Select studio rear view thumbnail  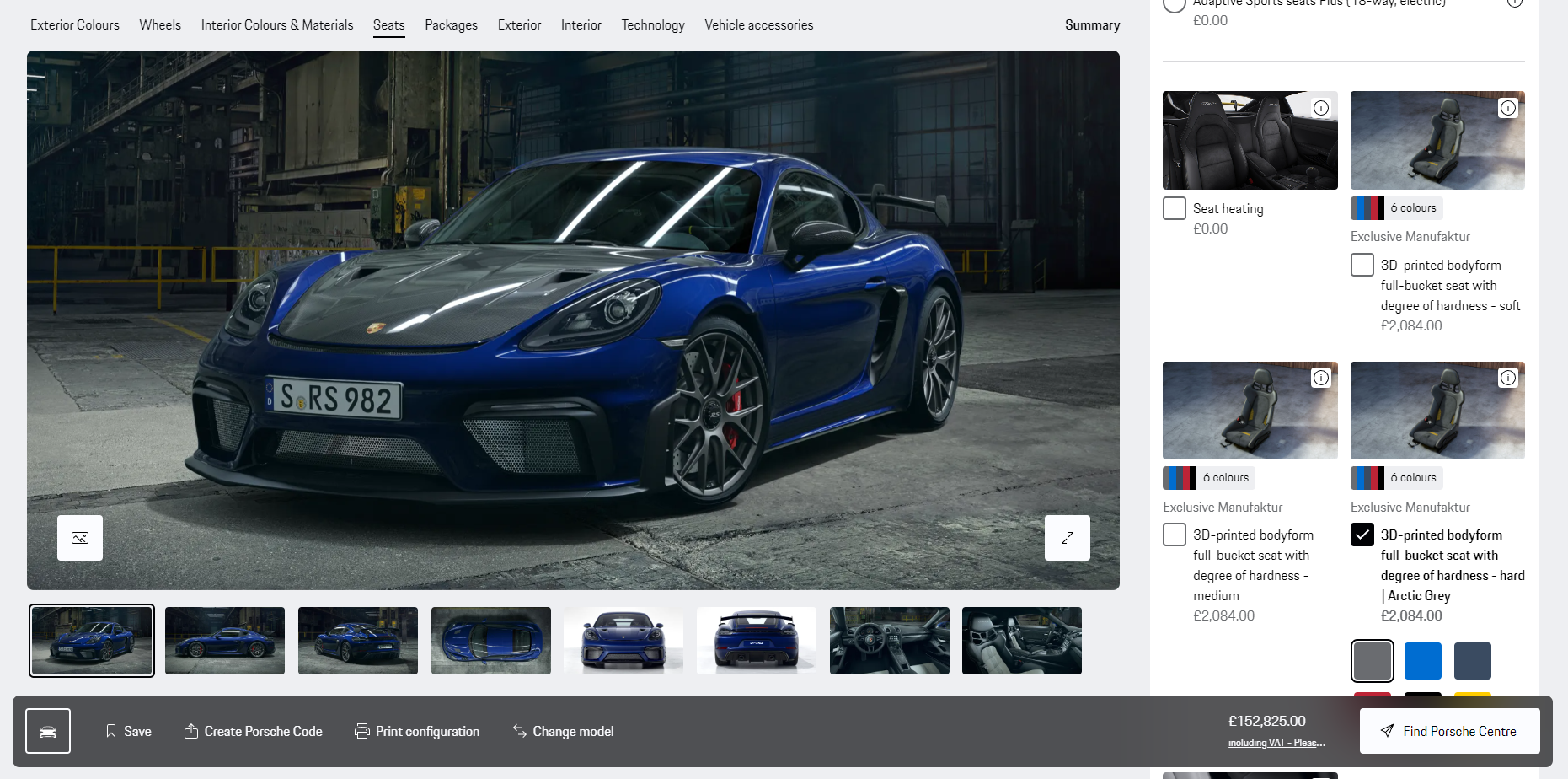click(x=757, y=641)
